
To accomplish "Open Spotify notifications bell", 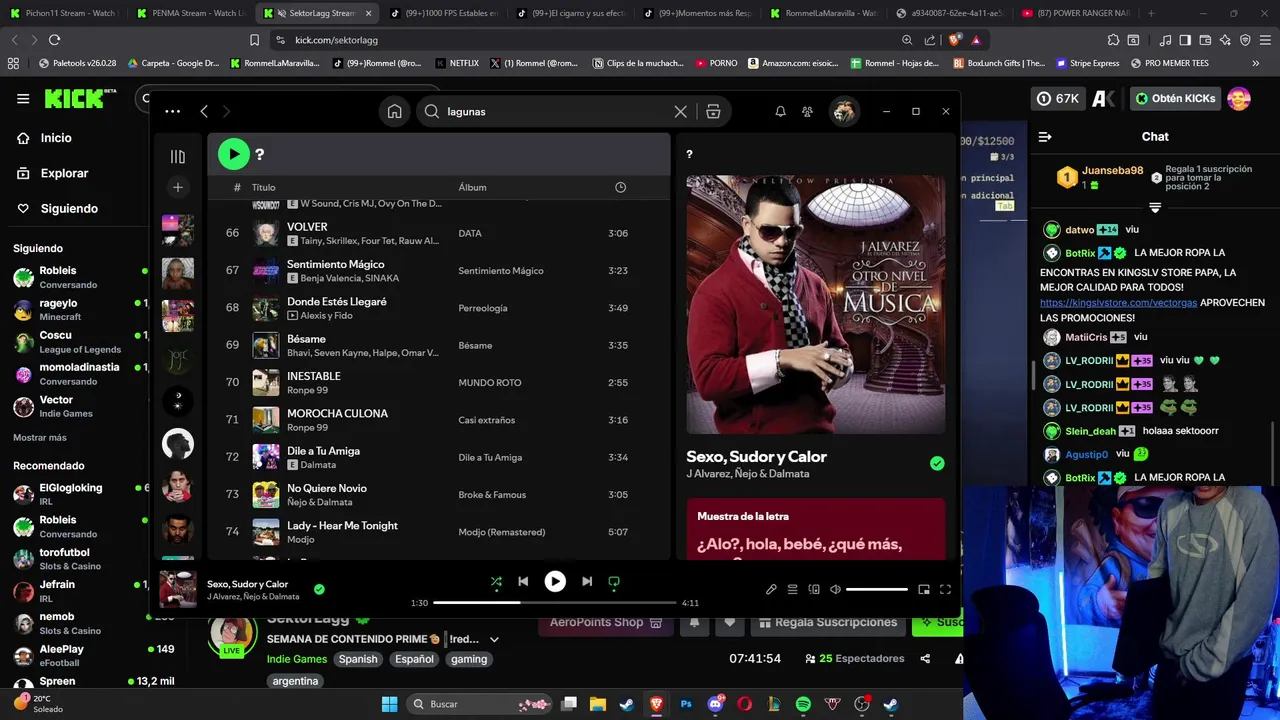I will 780,112.
